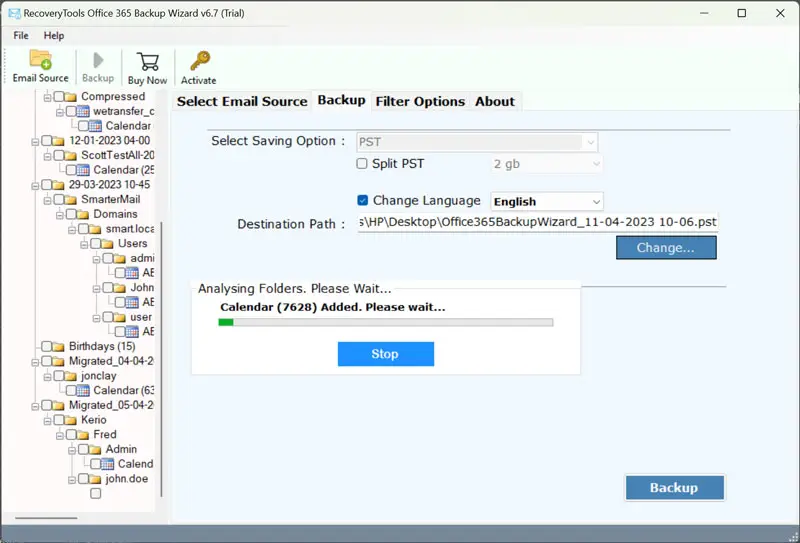Switch to the Filter Options tab

[x=420, y=101]
